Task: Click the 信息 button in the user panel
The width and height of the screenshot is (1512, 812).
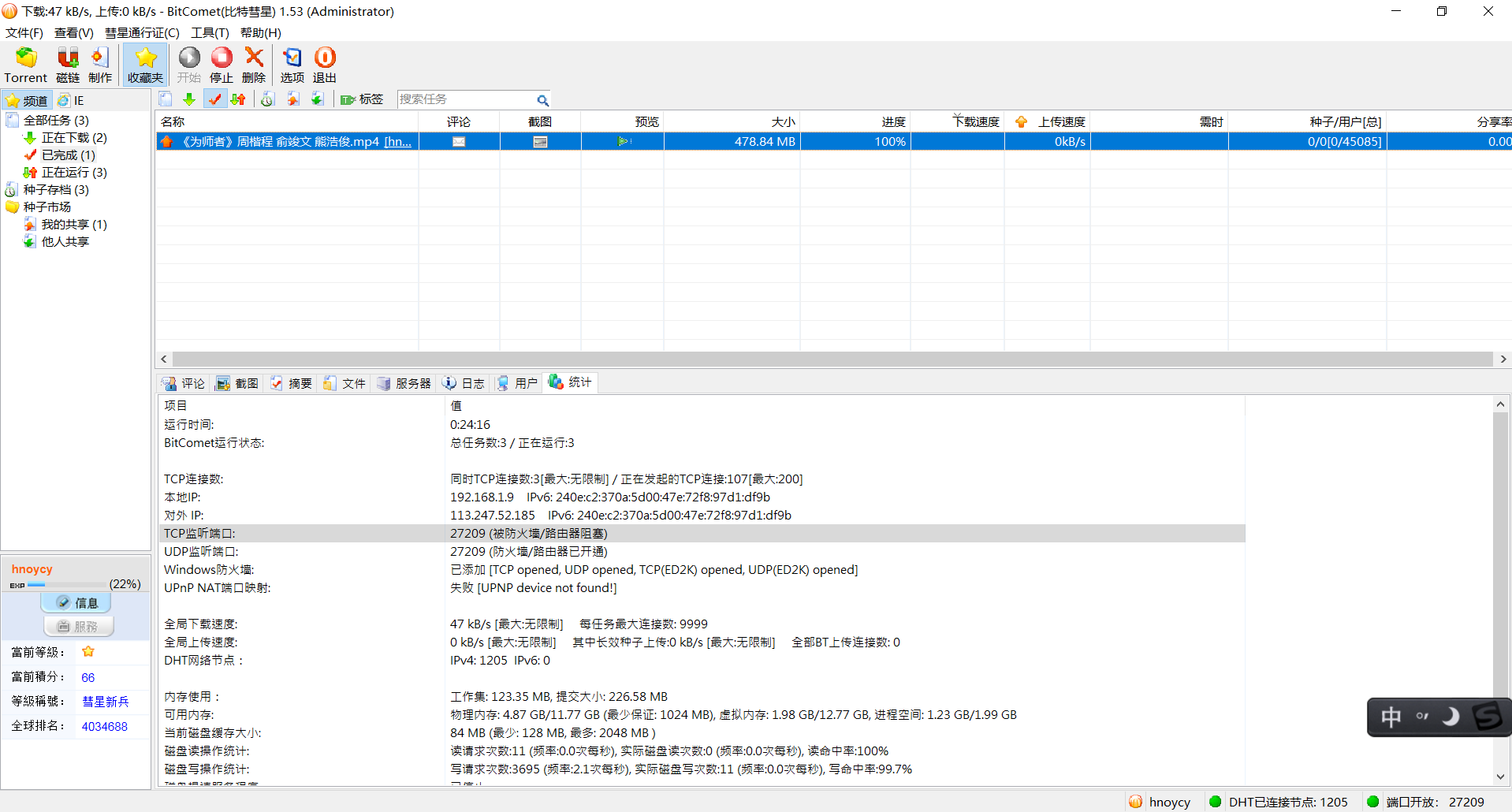Action: [x=76, y=603]
